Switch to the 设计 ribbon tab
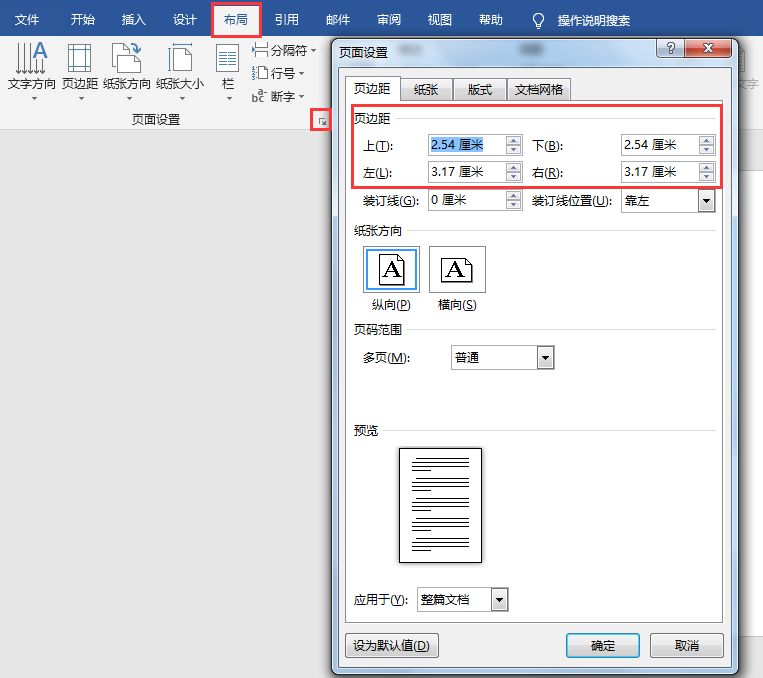 [184, 20]
